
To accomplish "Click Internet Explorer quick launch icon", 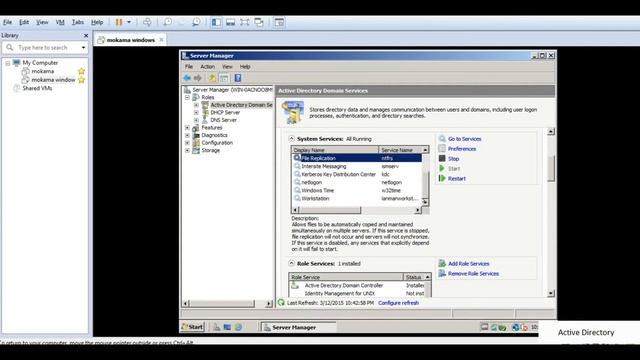I will [x=238, y=327].
